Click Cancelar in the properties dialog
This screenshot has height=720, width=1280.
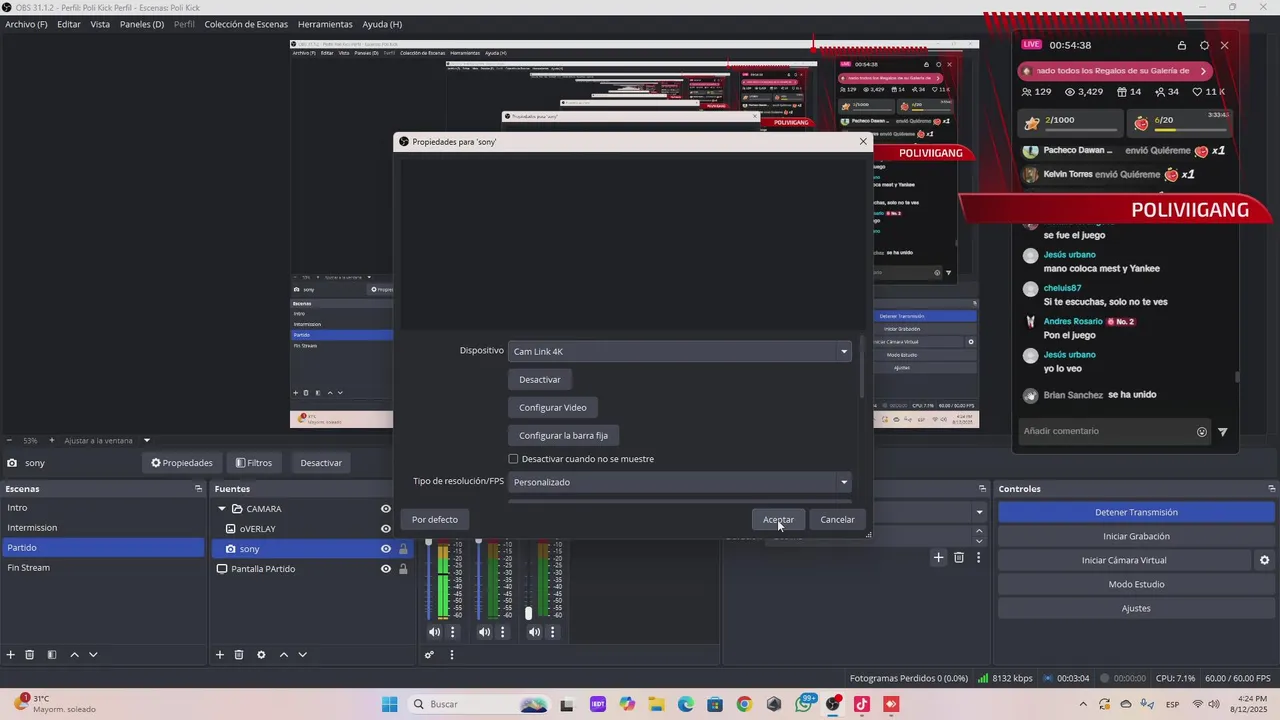(837, 519)
